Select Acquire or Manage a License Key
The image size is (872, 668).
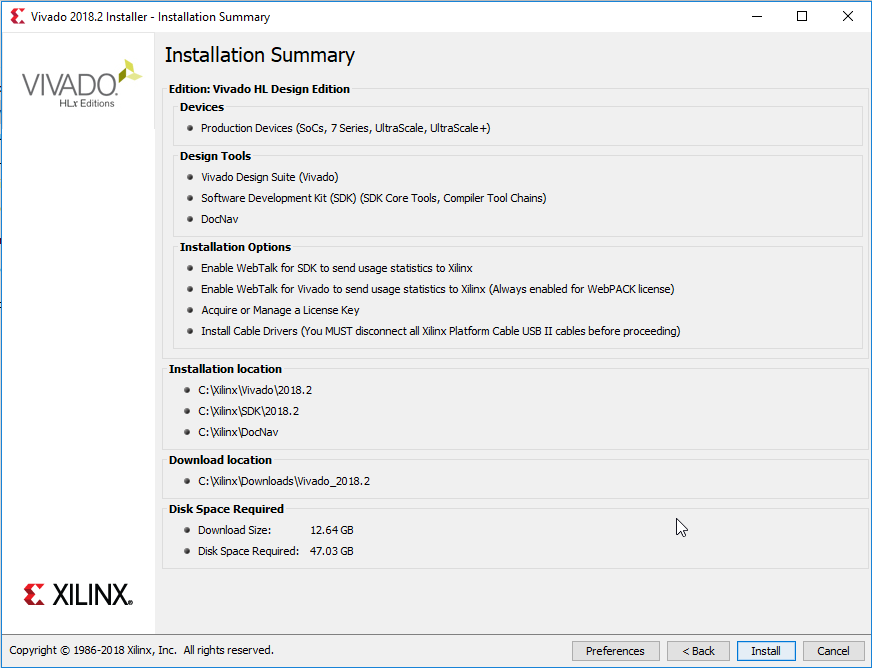coord(280,310)
